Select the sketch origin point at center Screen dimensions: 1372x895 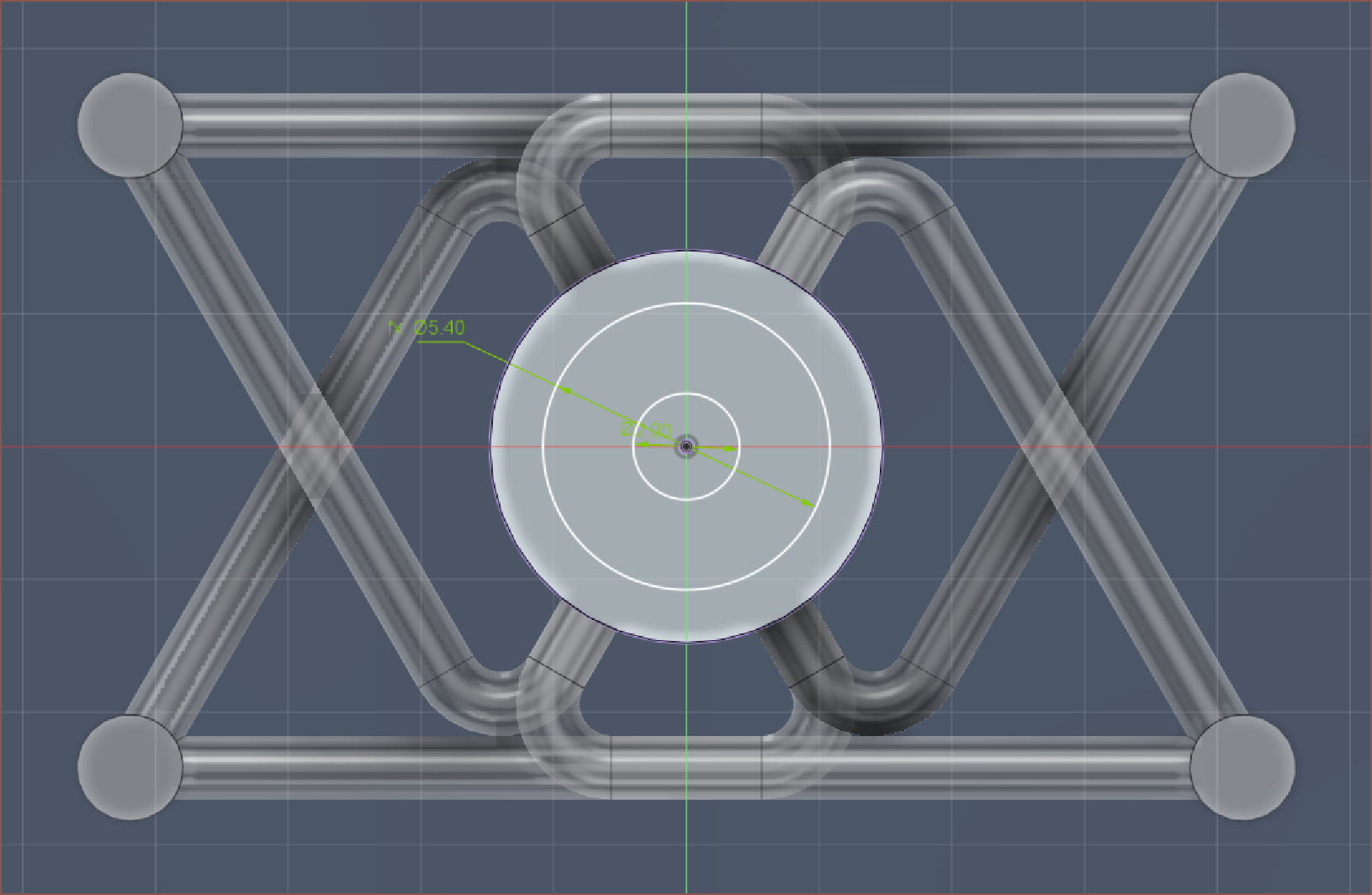coord(686,447)
